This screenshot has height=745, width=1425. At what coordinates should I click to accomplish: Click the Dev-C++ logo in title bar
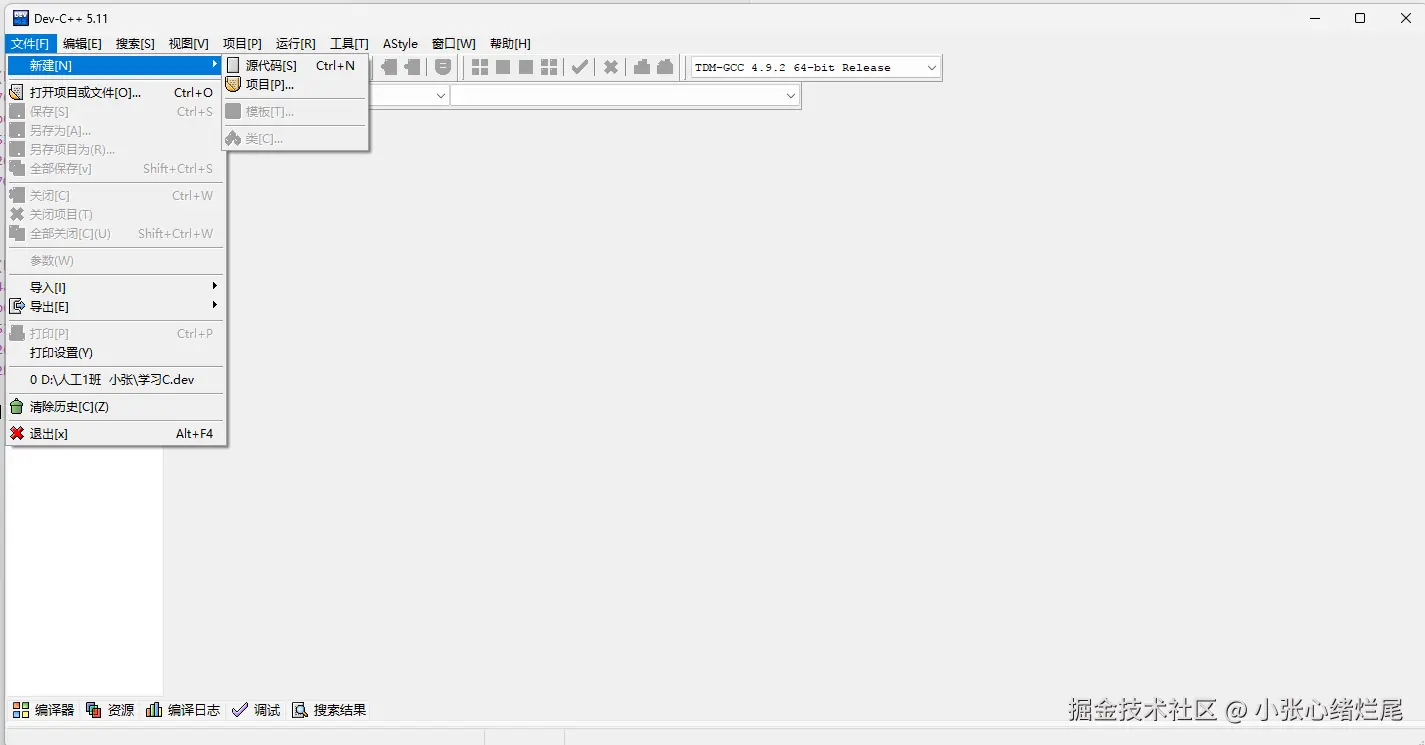pyautogui.click(x=20, y=18)
